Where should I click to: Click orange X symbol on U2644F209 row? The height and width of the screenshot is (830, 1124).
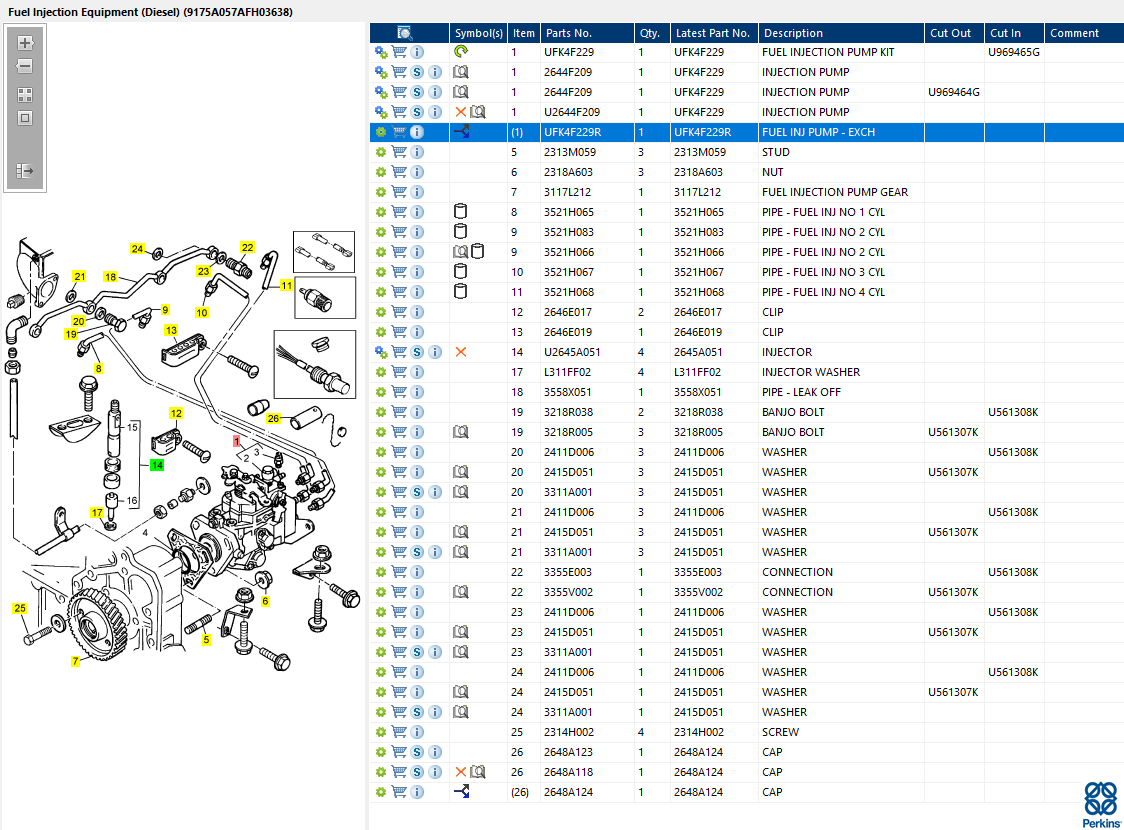pyautogui.click(x=461, y=113)
